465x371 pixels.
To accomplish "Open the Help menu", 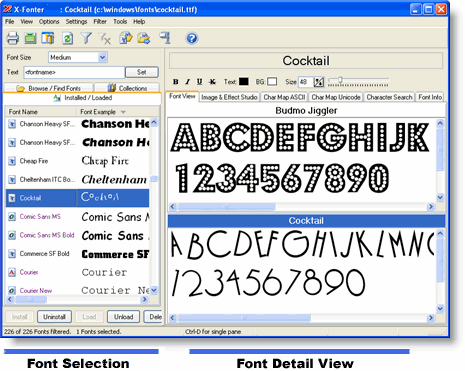I will [139, 22].
